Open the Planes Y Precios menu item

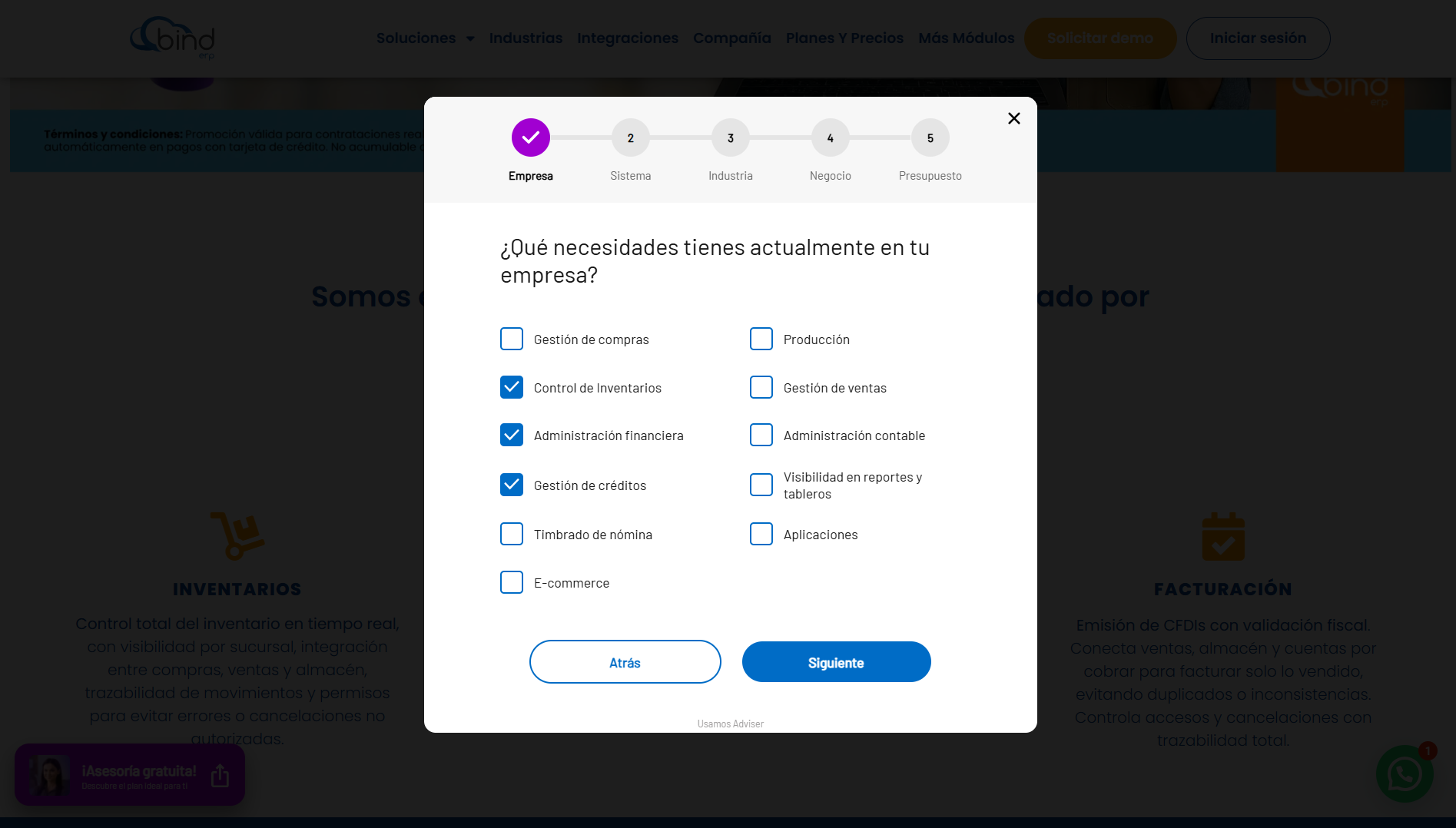[x=844, y=38]
